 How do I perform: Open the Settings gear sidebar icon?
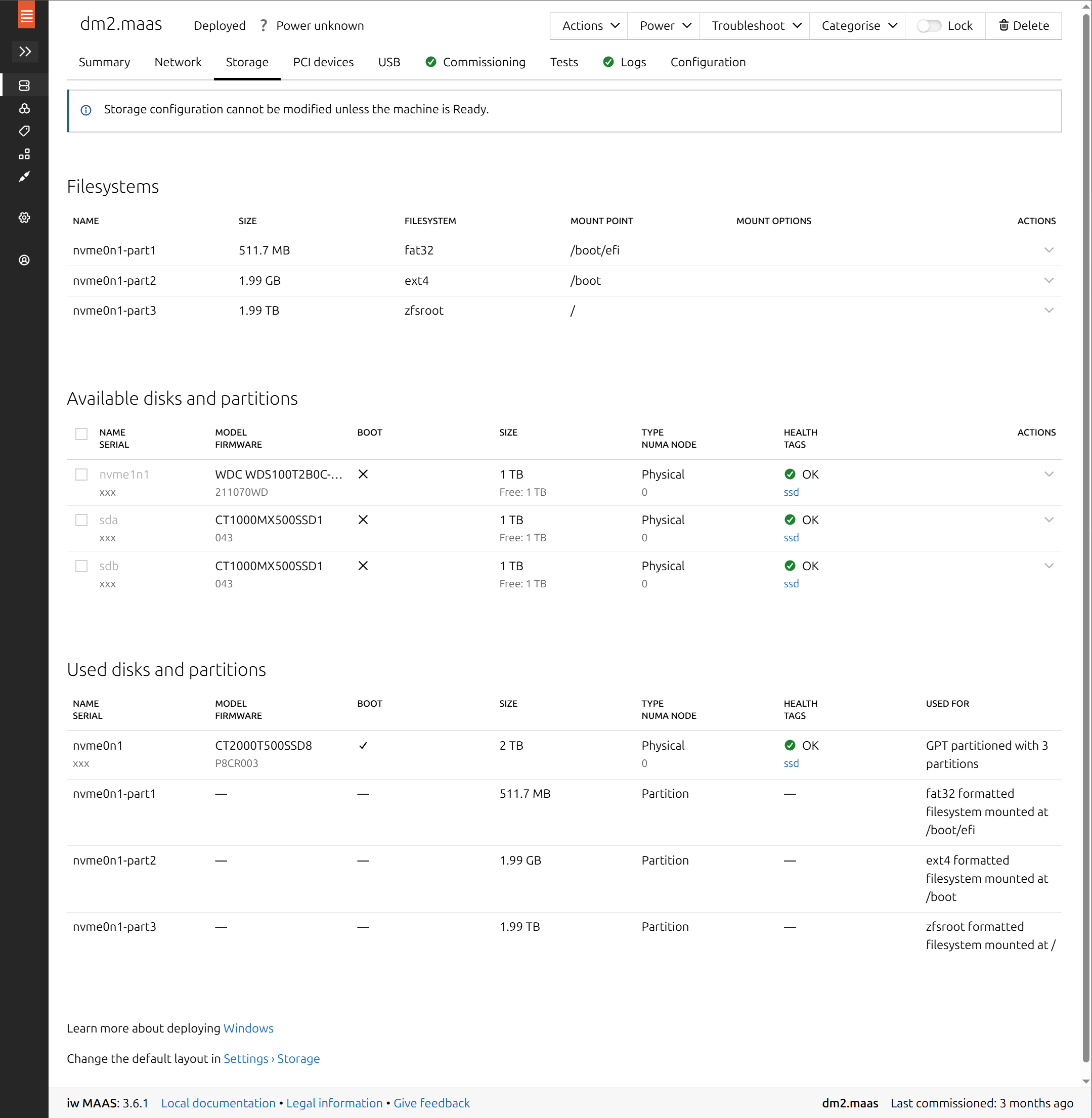coord(24,218)
